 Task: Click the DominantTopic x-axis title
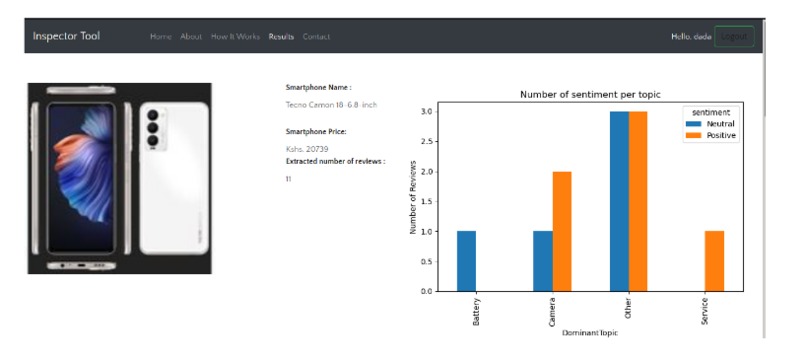click(x=590, y=333)
